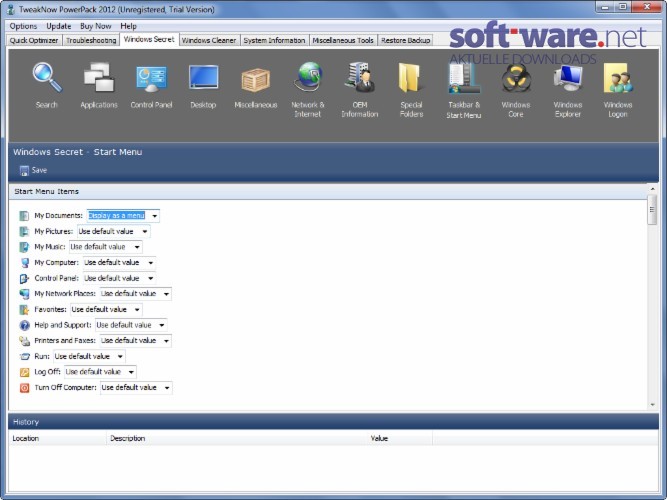Click the Help and Support row icon
Image resolution: width=667 pixels, height=500 pixels.
point(24,325)
